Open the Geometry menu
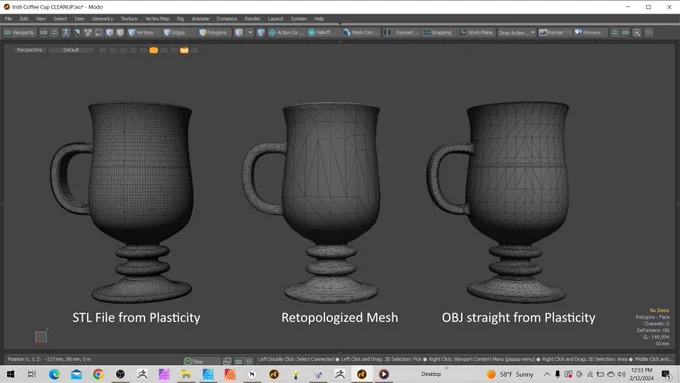 pyautogui.click(x=102, y=19)
